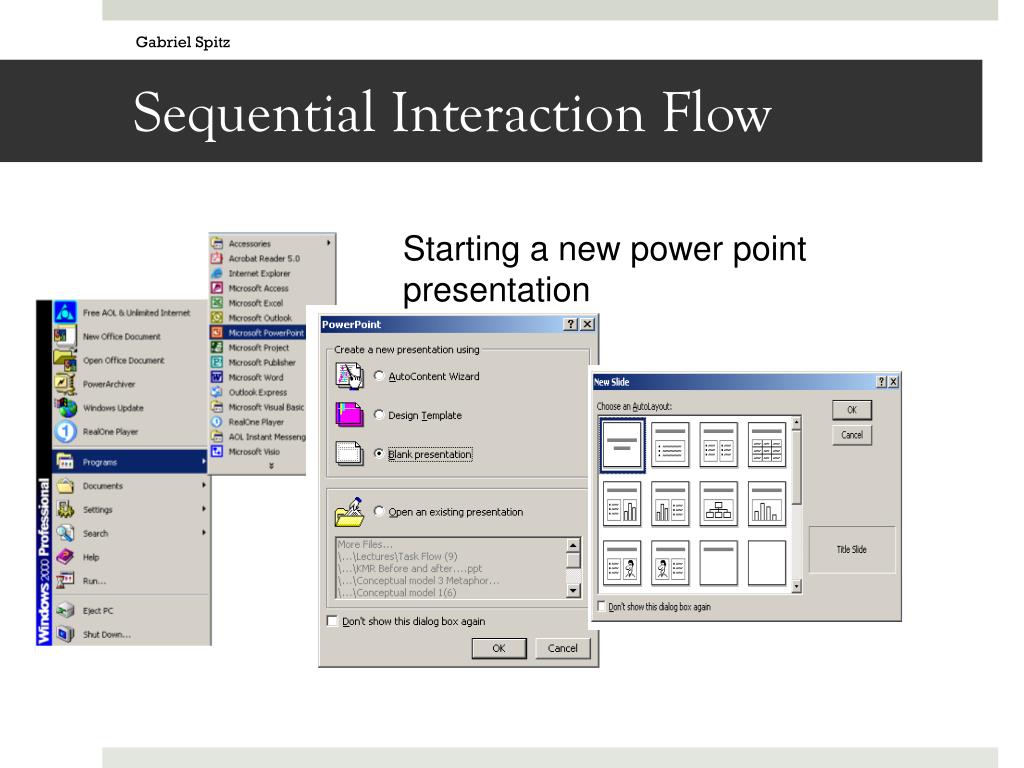
Task: Expand the Accessories submenu arrow
Action: pos(328,243)
